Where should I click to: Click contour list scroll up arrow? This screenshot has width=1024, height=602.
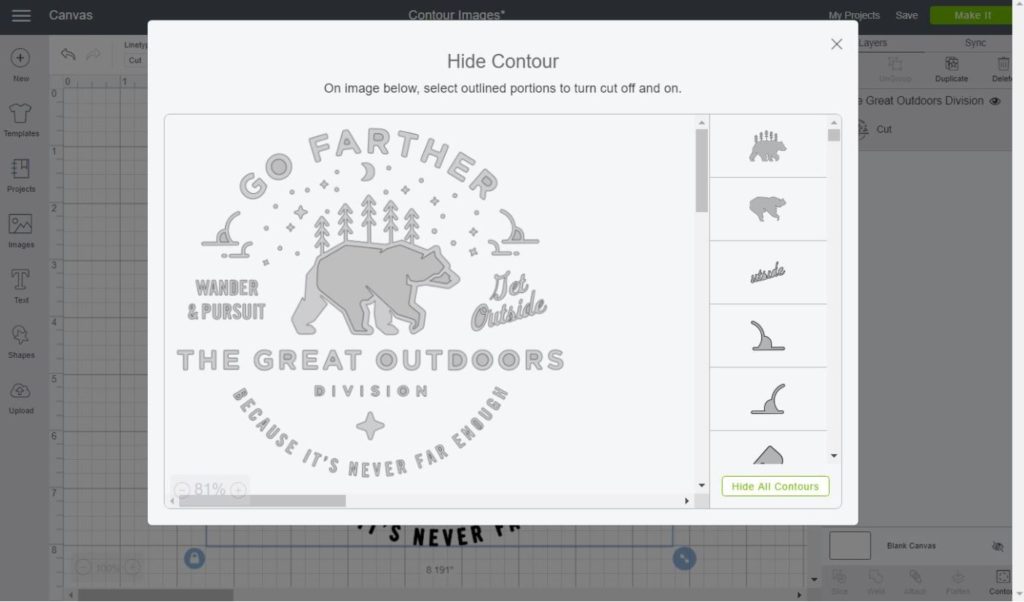tap(834, 122)
